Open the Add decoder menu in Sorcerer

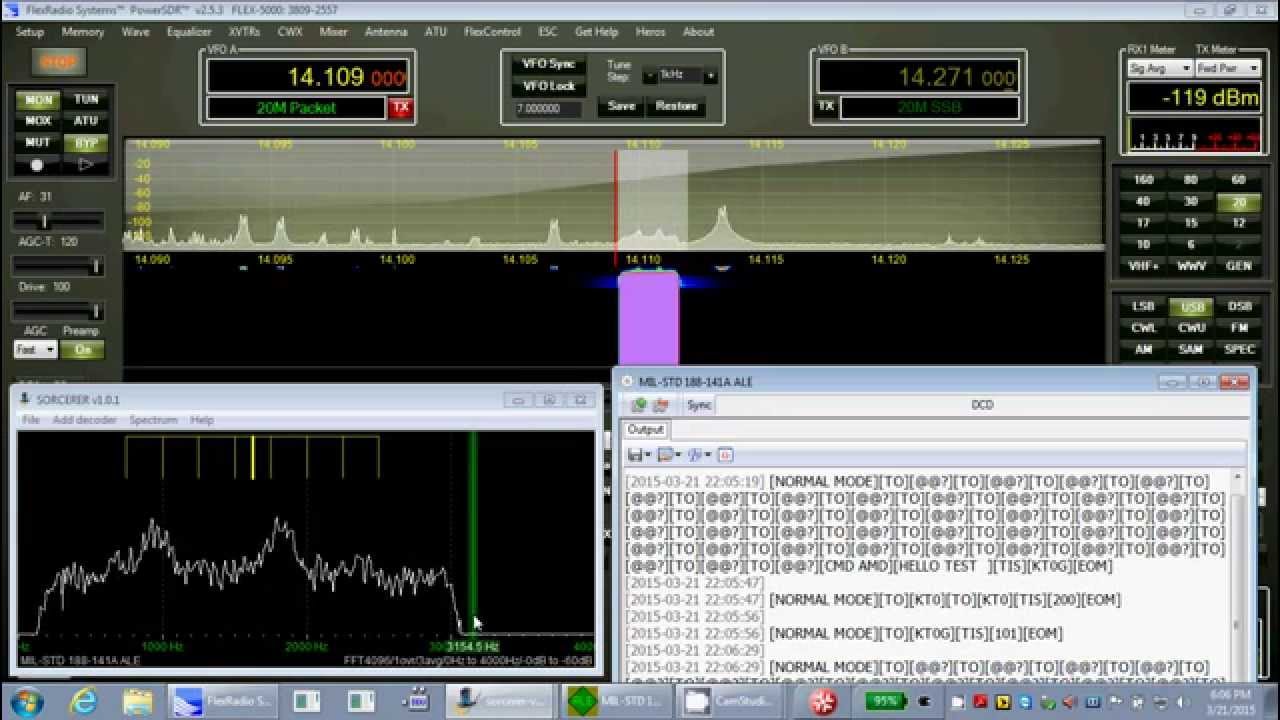tap(84, 420)
